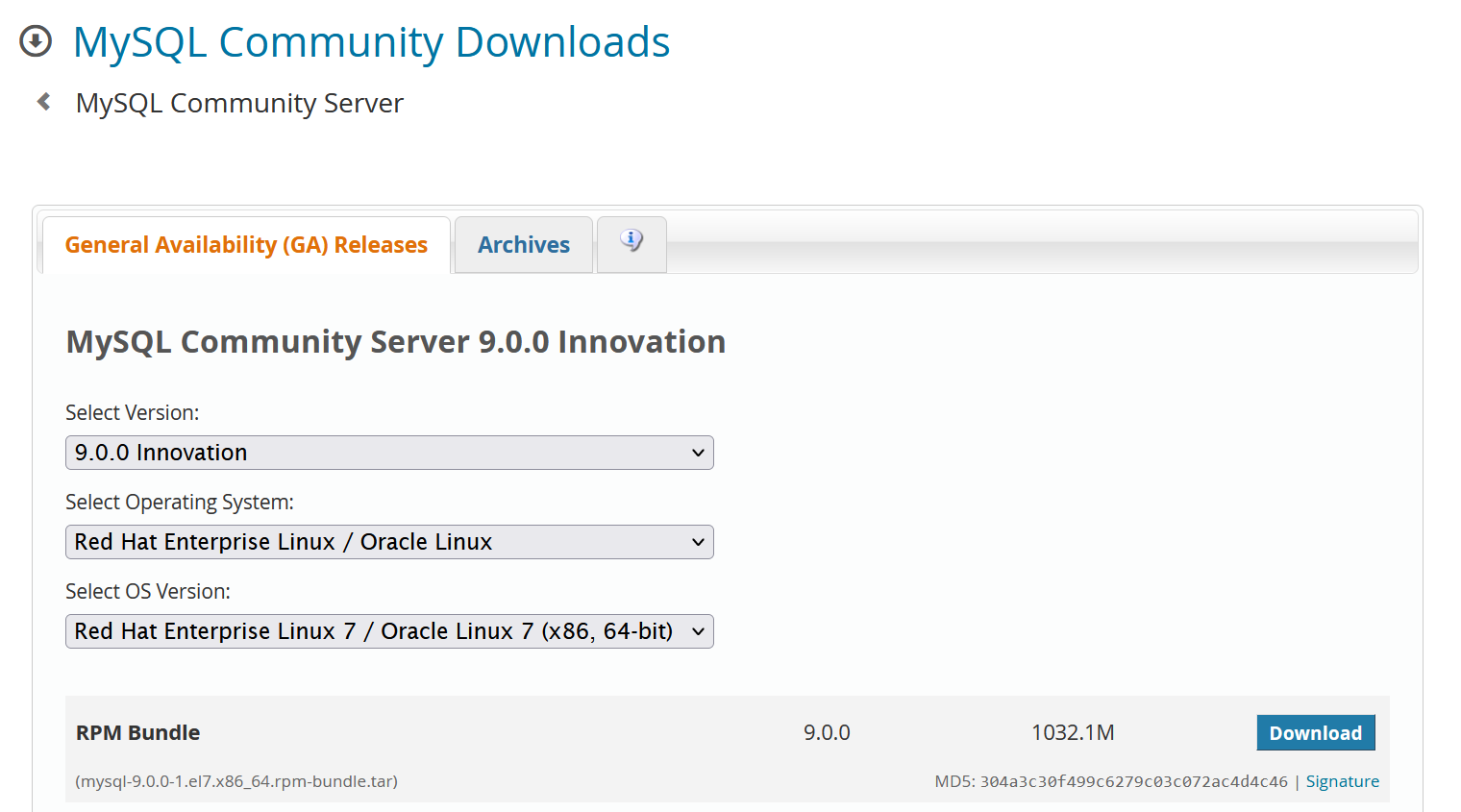The image size is (1461, 812).
Task: Expand the Select OS Version dropdown
Action: (389, 631)
